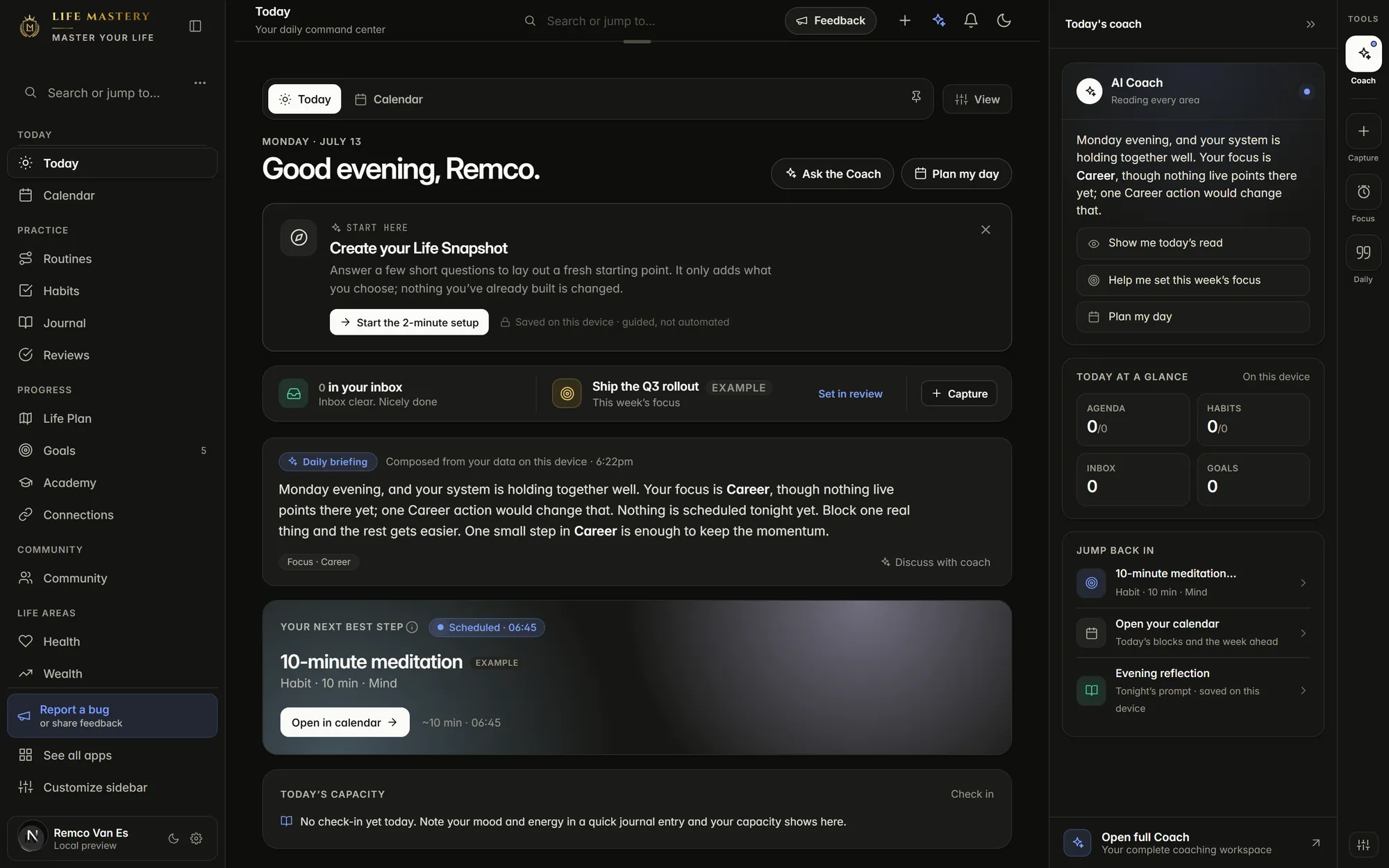
Task: Expand the 10-minute meditation jump-back item
Action: pos(1192,583)
